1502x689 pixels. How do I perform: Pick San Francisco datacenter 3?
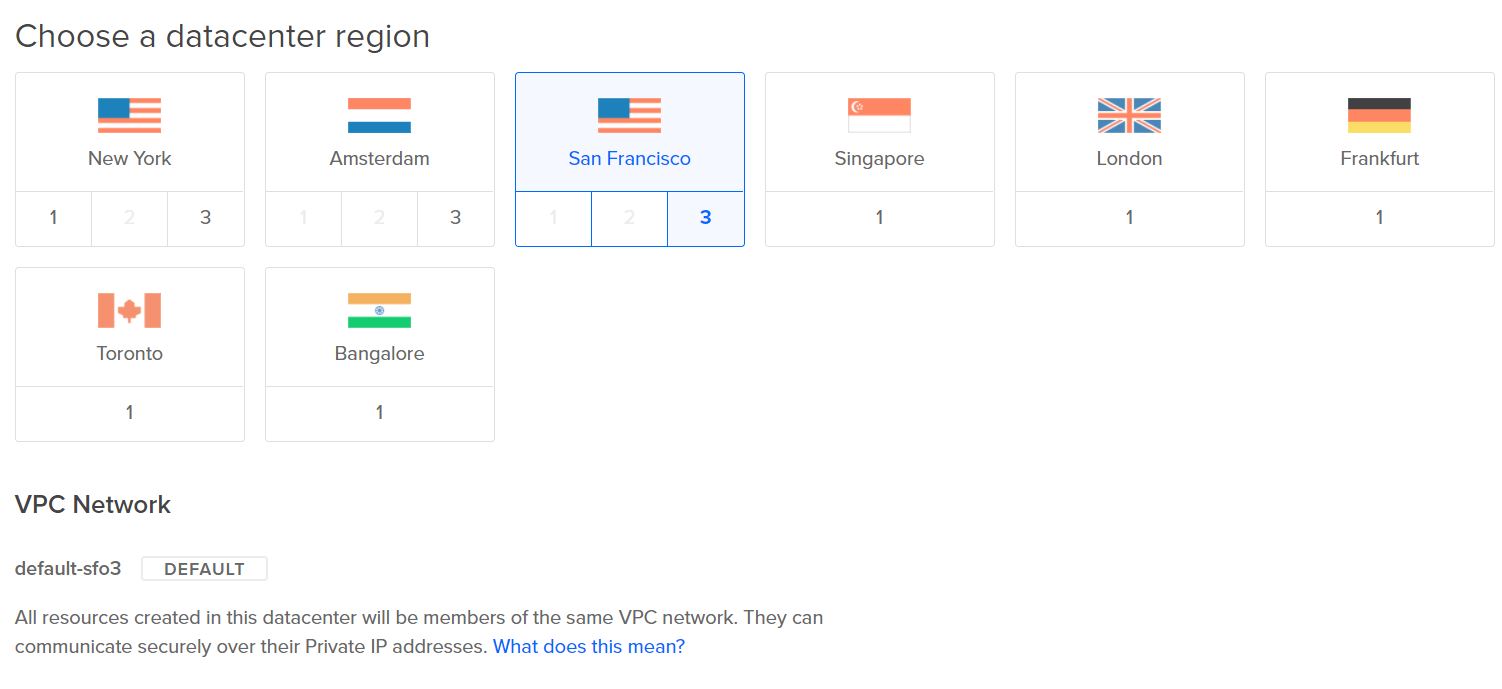(x=705, y=218)
